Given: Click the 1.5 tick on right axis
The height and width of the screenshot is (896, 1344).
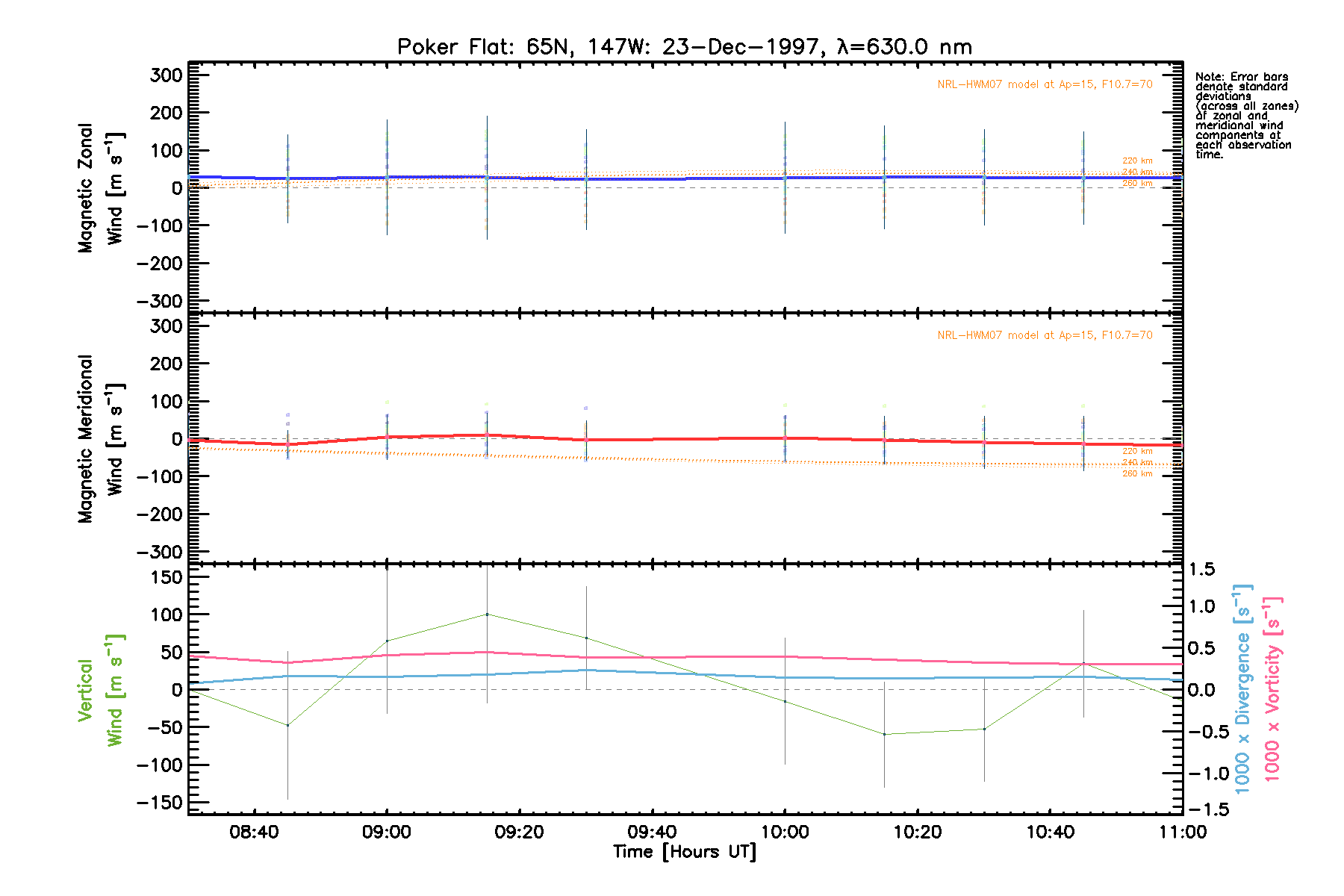Looking at the screenshot, I should click(1202, 570).
